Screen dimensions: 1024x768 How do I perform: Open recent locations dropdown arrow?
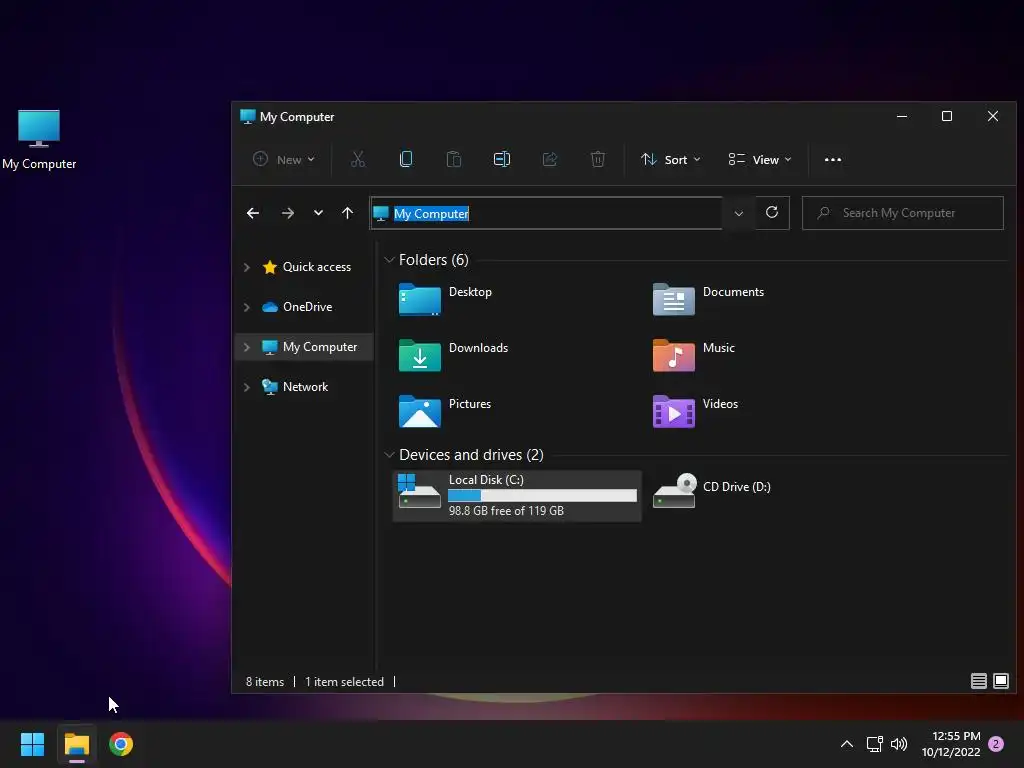click(x=318, y=213)
